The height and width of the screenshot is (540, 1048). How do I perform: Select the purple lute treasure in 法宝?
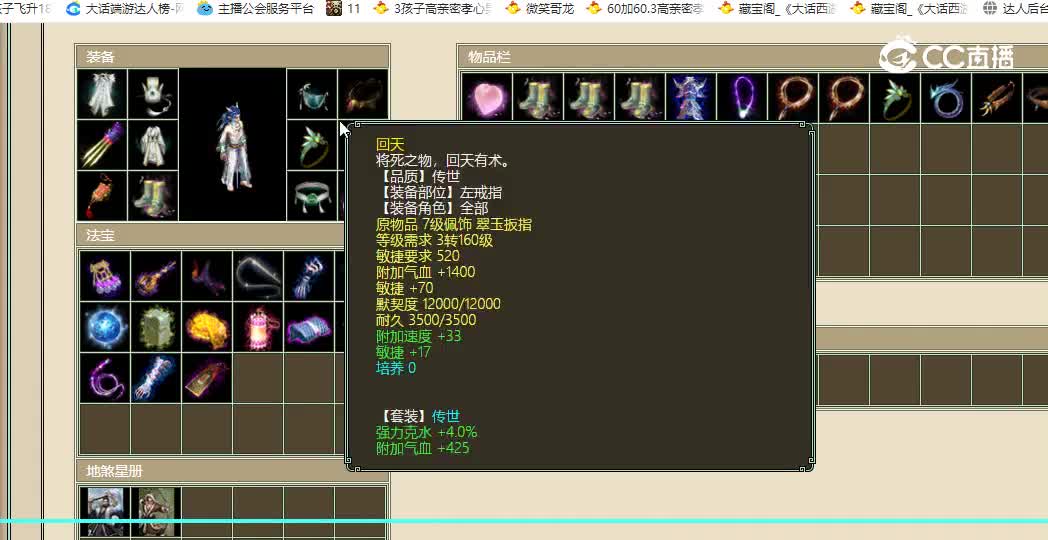(x=156, y=276)
